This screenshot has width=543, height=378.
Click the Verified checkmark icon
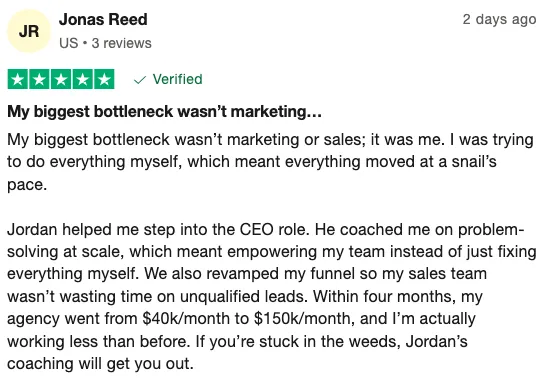[140, 80]
